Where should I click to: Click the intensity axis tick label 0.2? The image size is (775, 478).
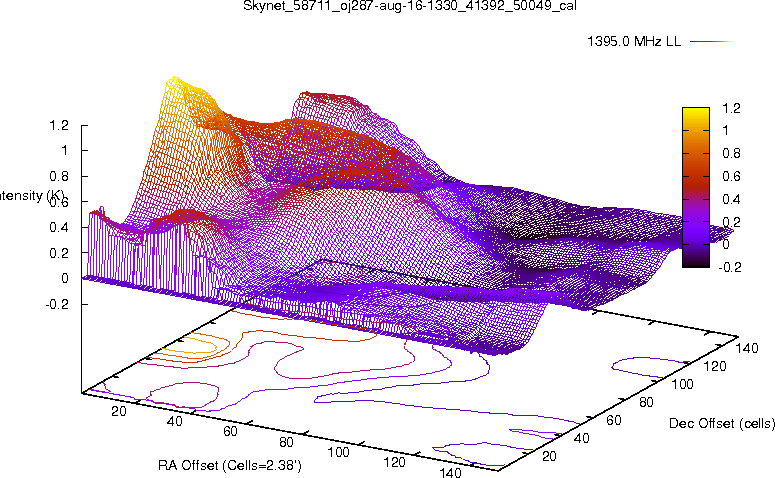point(59,253)
